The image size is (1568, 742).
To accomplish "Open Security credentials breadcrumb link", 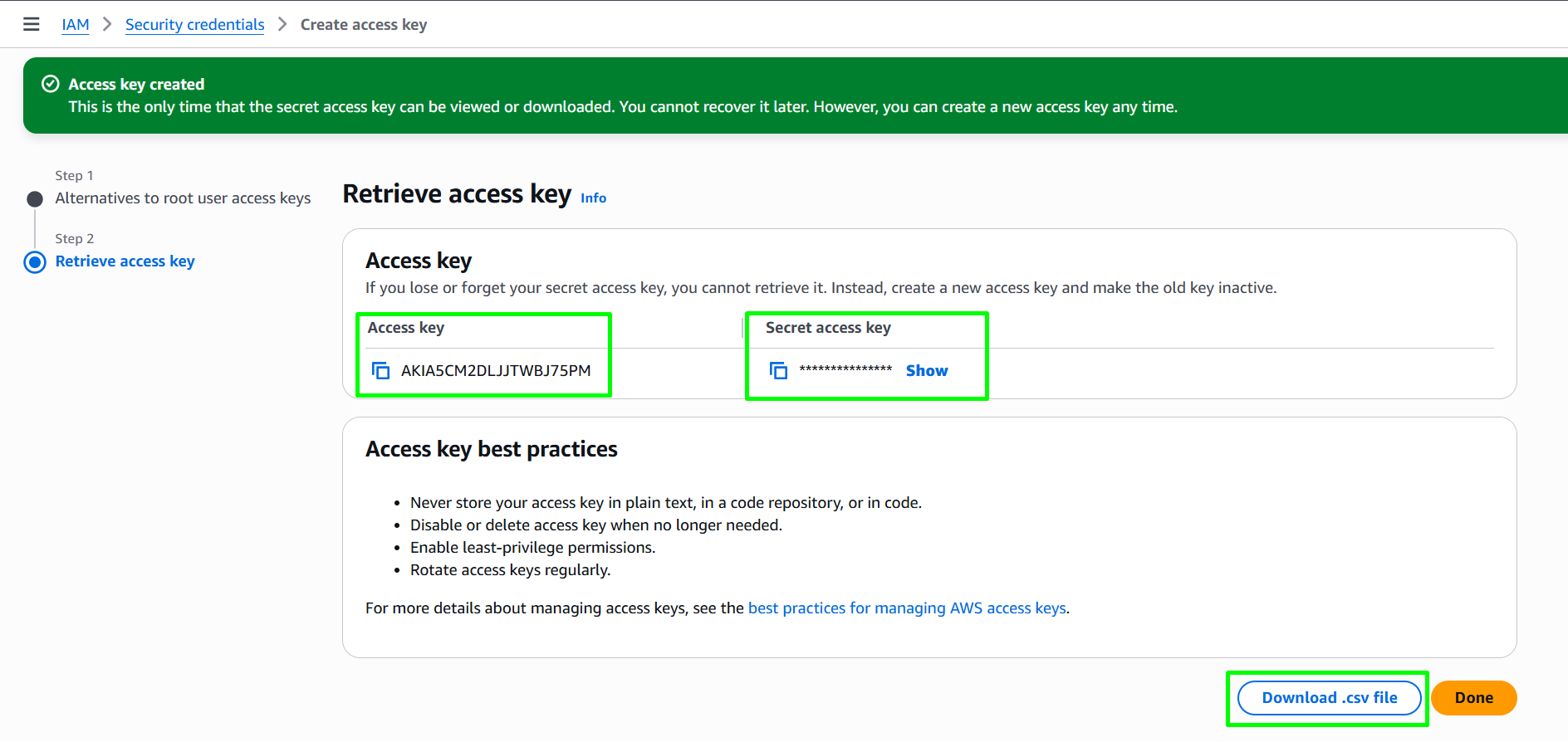I will pyautogui.click(x=195, y=25).
